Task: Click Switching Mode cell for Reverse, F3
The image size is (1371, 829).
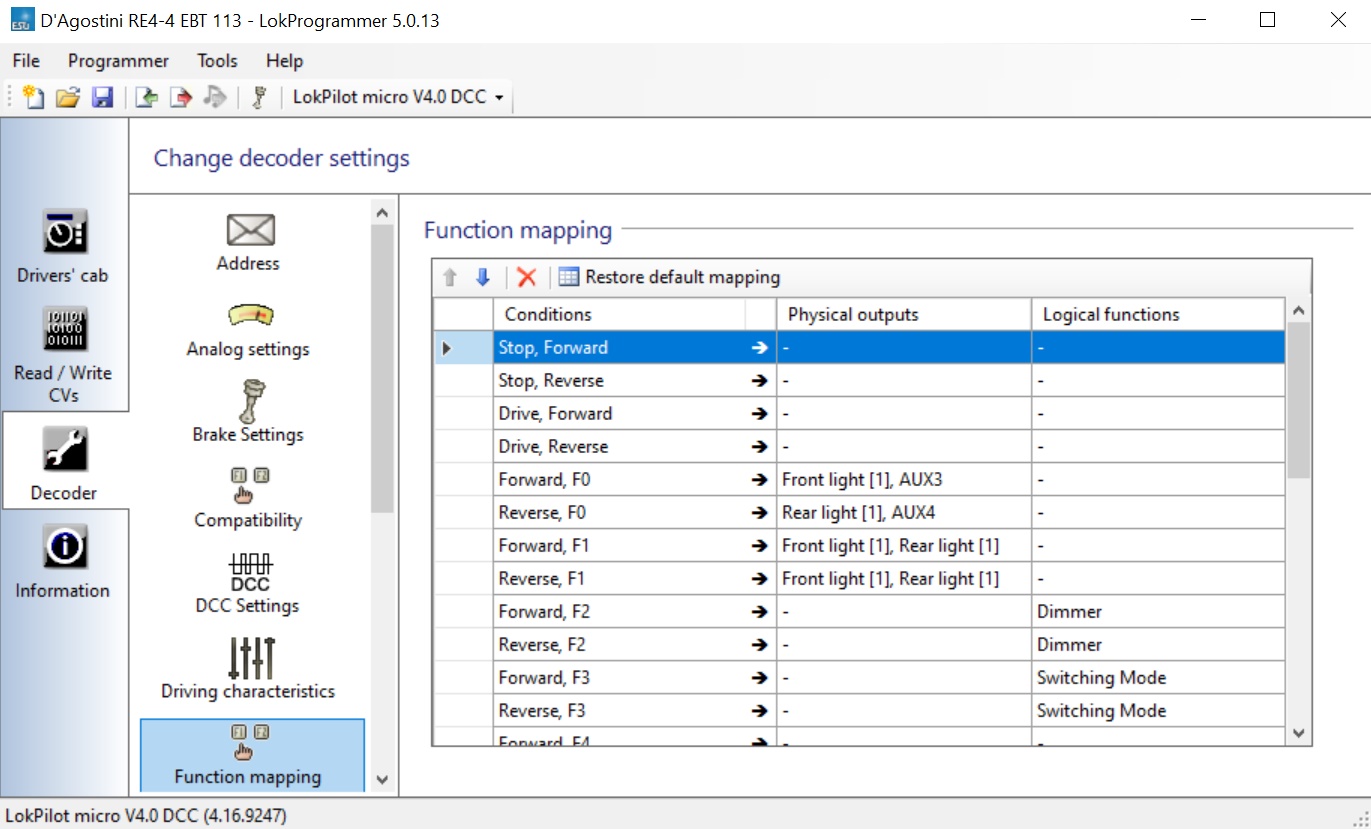Action: 1158,710
